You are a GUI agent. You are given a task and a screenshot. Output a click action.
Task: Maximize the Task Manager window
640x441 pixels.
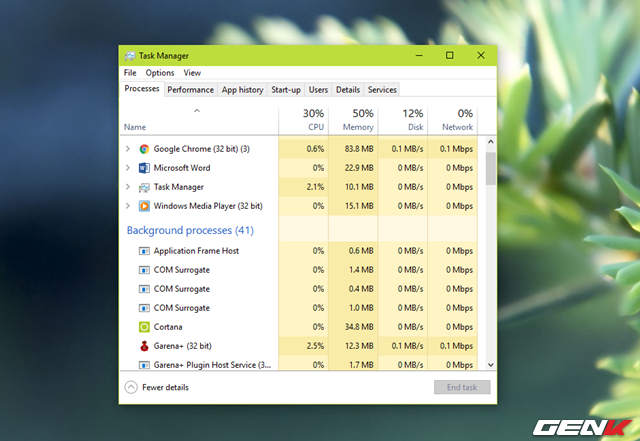449,56
